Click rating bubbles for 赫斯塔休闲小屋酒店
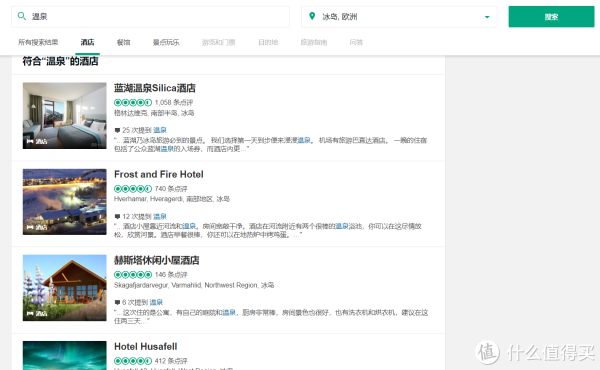 (133, 275)
